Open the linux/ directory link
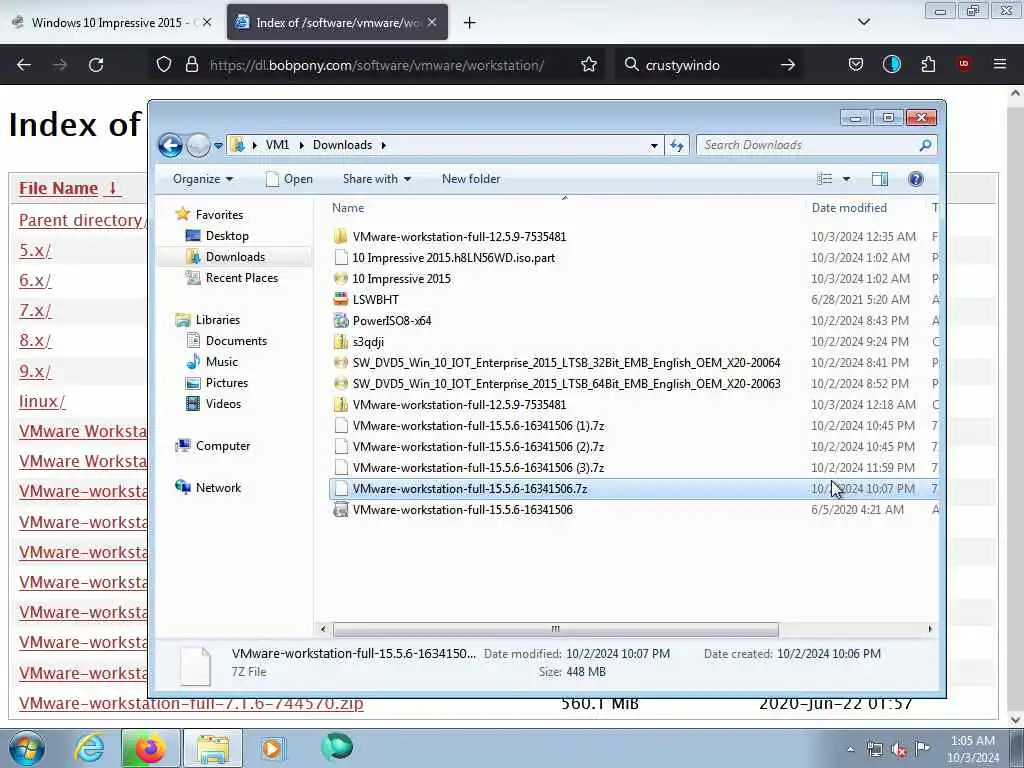 tap(42, 401)
